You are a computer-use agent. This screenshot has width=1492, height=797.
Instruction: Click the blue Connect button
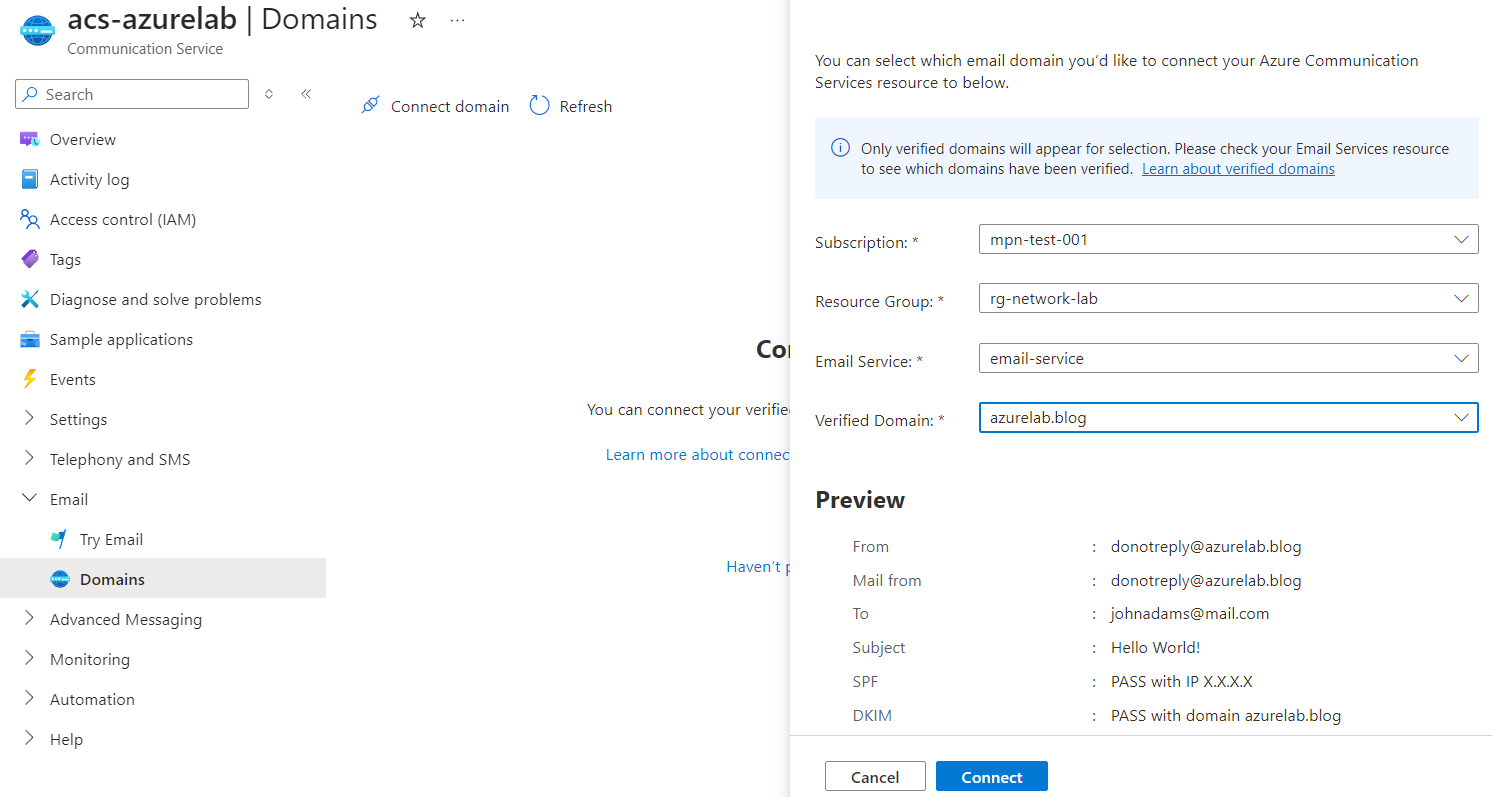coord(991,777)
